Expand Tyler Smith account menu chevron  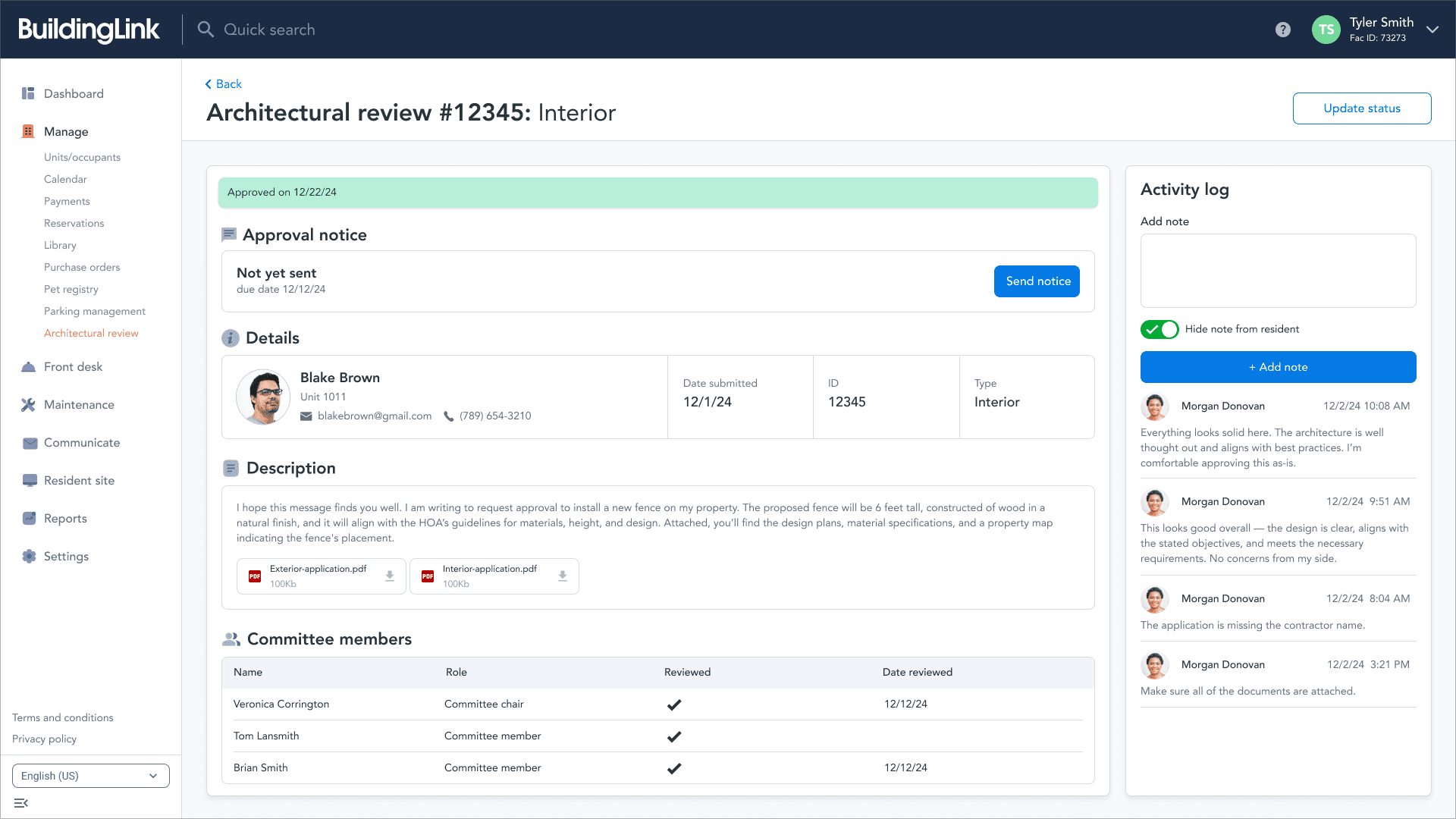[x=1432, y=30]
